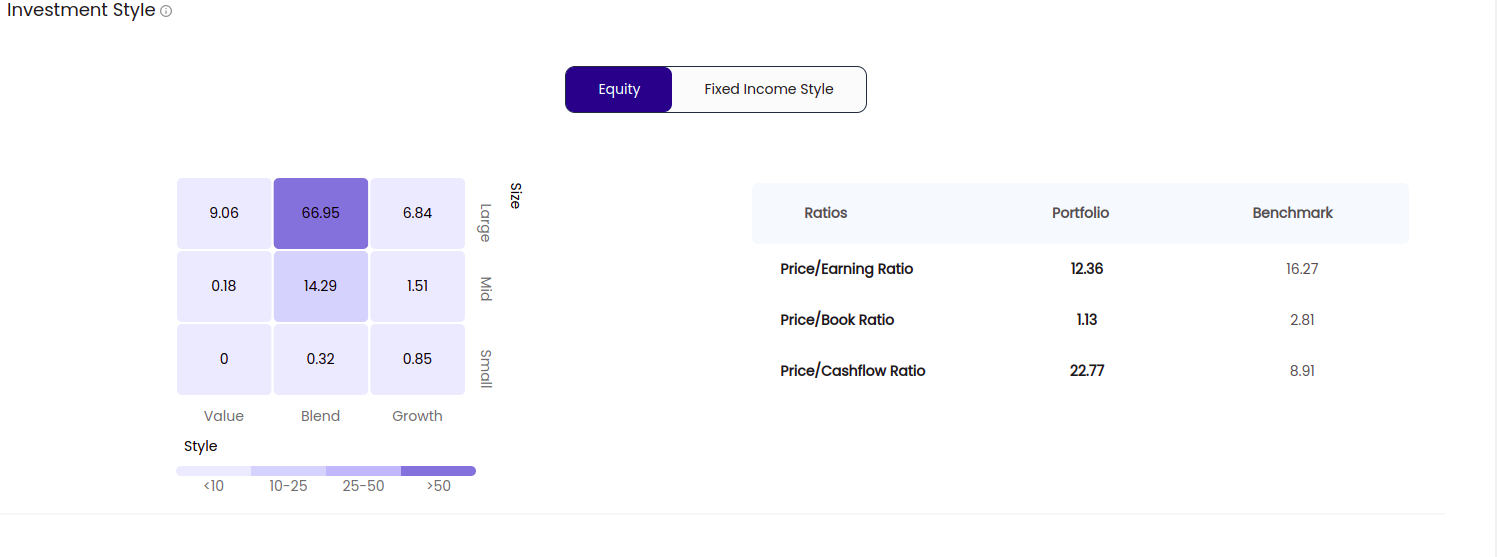Click portfolio value 22.77
Screen dimensions: 1497x557
pos(1087,371)
